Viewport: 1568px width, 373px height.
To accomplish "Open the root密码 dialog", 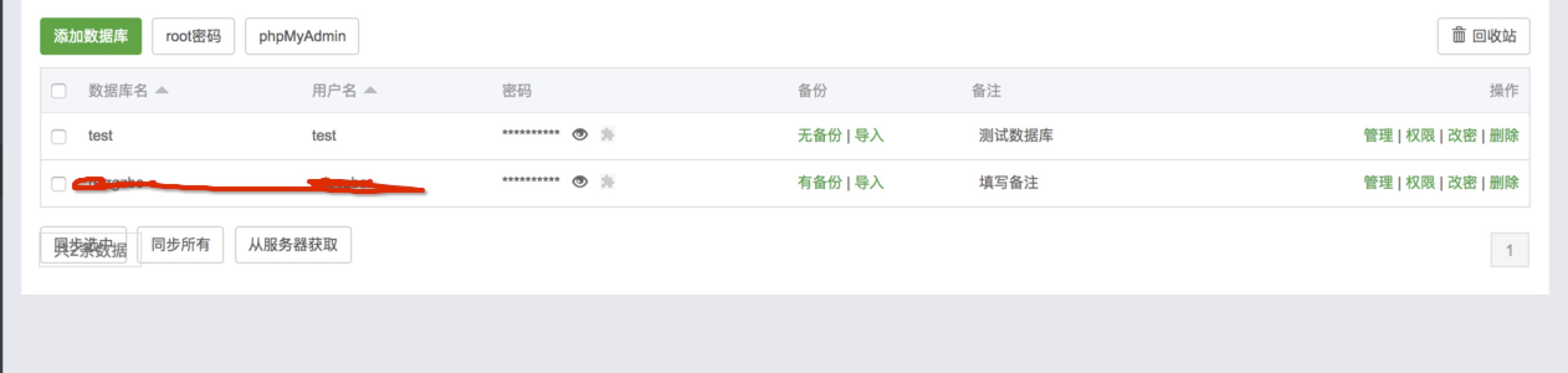I will pos(193,36).
